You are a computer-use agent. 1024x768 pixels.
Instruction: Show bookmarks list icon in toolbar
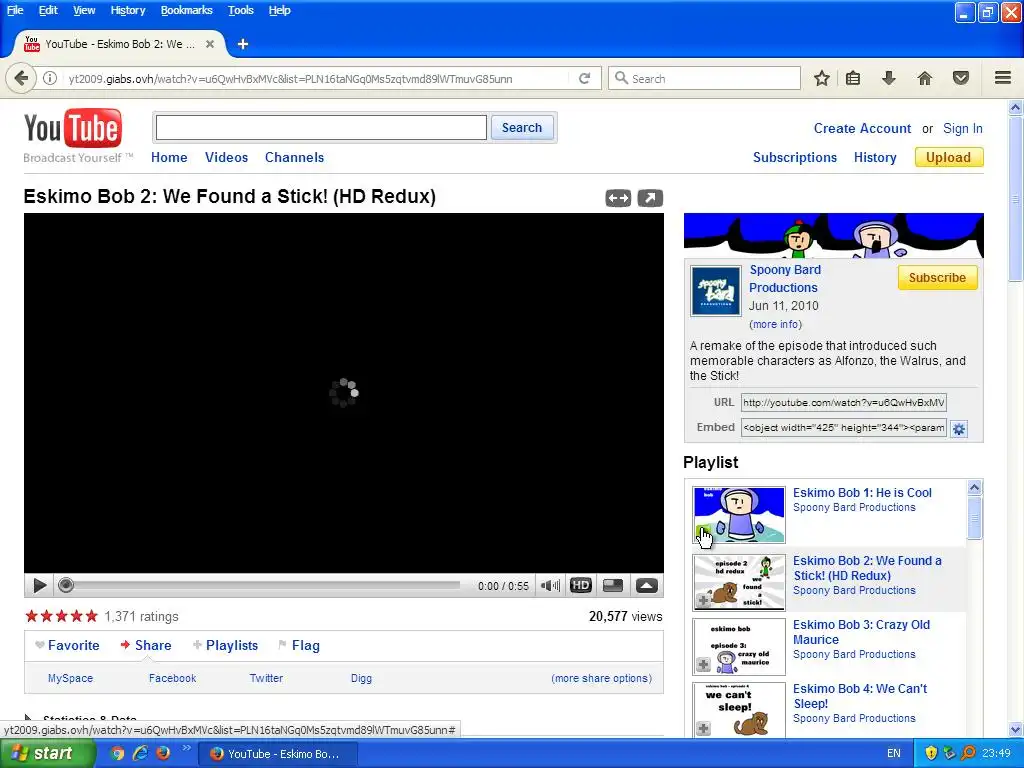[x=853, y=78]
